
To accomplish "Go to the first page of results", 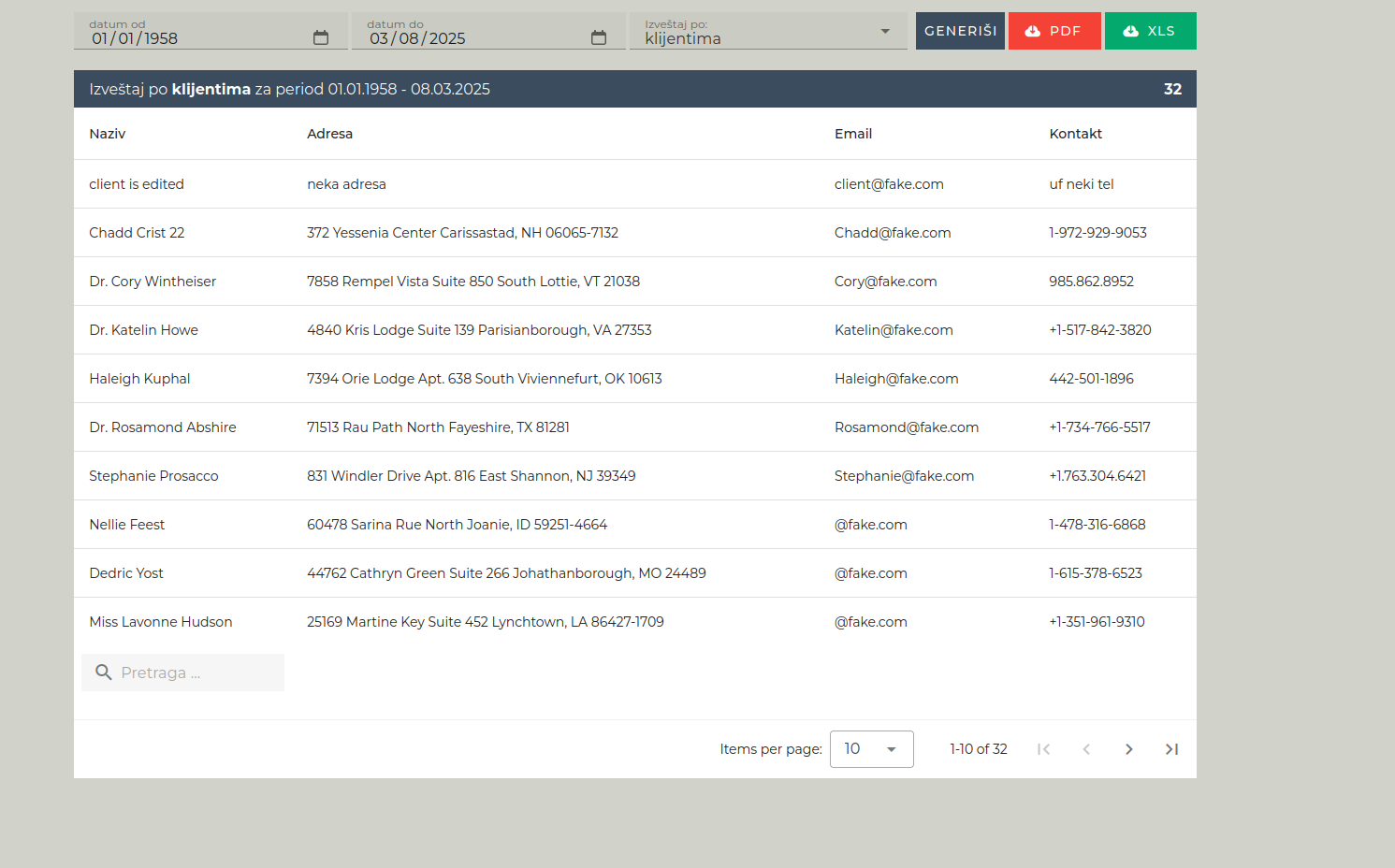I will 1043,749.
